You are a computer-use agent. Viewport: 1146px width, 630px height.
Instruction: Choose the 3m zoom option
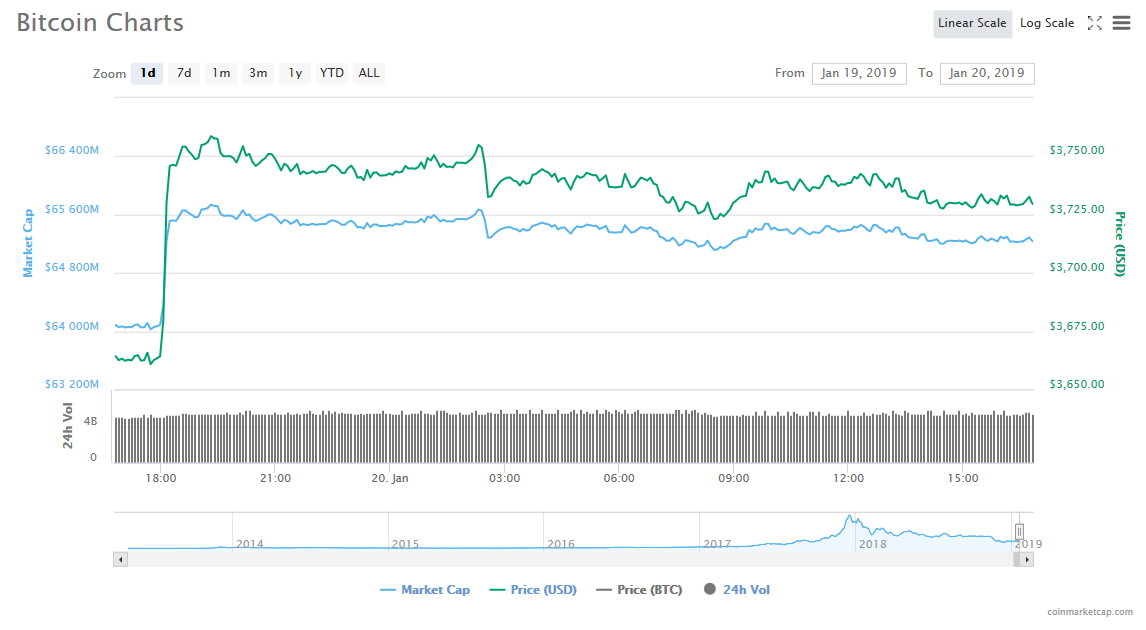(x=258, y=73)
